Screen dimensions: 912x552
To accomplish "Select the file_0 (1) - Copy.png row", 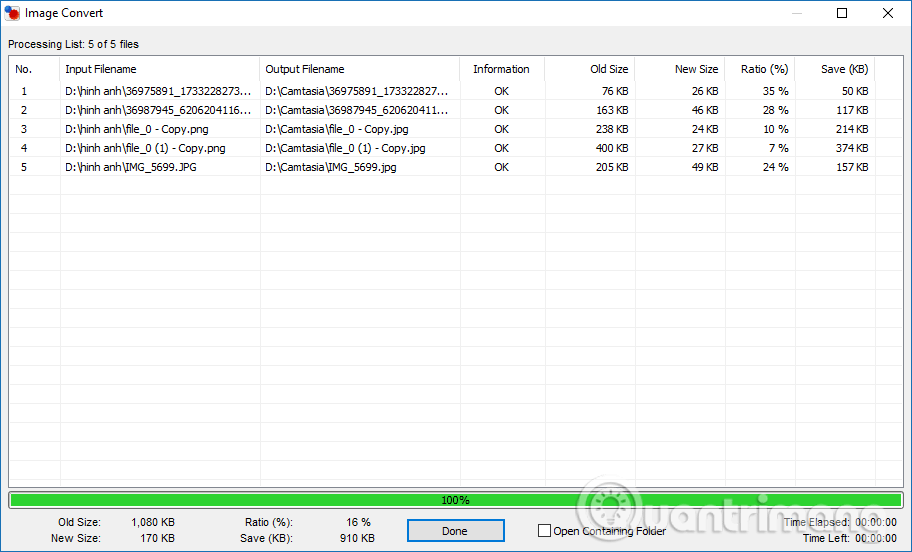I will (x=145, y=148).
